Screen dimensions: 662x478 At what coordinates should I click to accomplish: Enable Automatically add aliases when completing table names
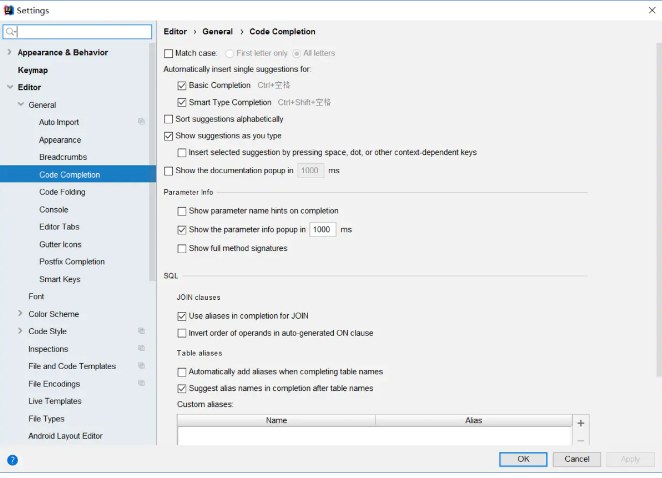click(x=182, y=372)
